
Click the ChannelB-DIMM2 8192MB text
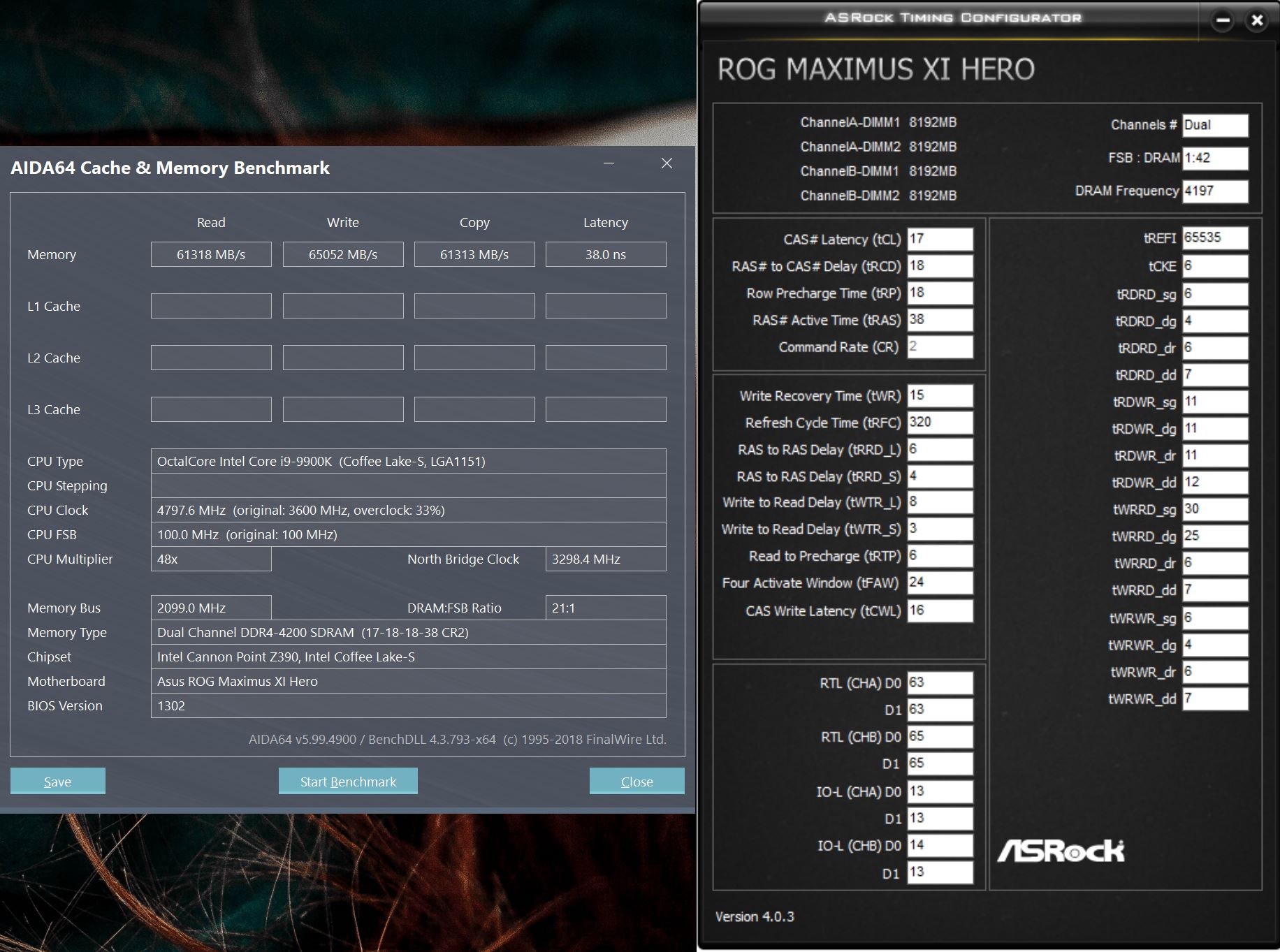click(x=878, y=196)
